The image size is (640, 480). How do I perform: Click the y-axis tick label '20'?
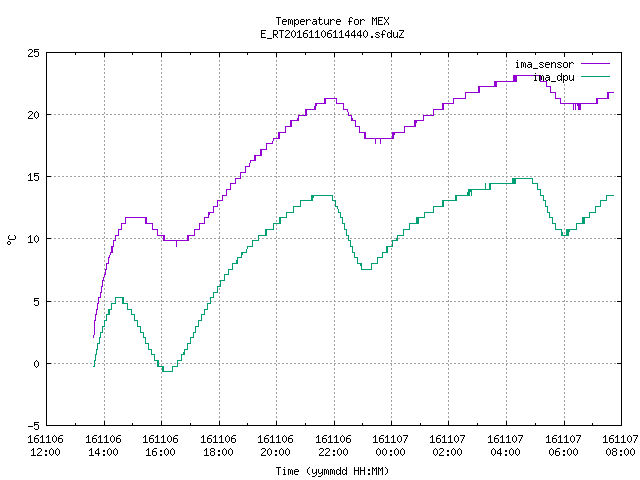click(33, 115)
